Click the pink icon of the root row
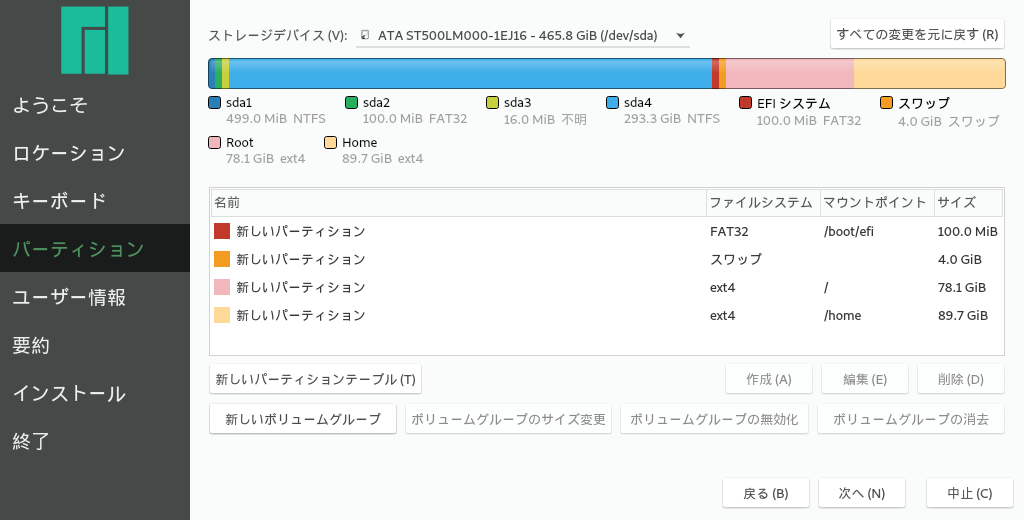The height and width of the screenshot is (520, 1024). (222, 287)
